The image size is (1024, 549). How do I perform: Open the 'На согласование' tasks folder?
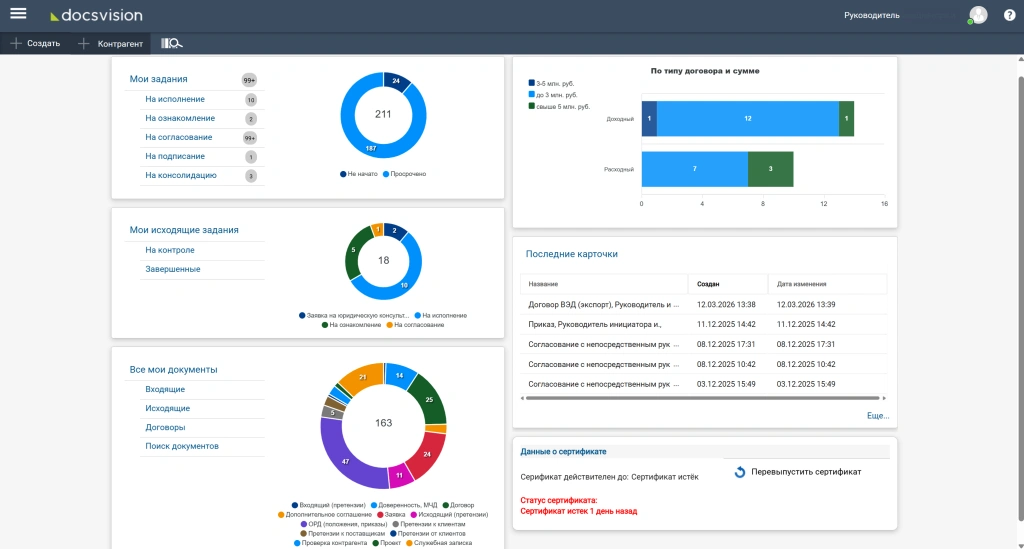point(178,137)
